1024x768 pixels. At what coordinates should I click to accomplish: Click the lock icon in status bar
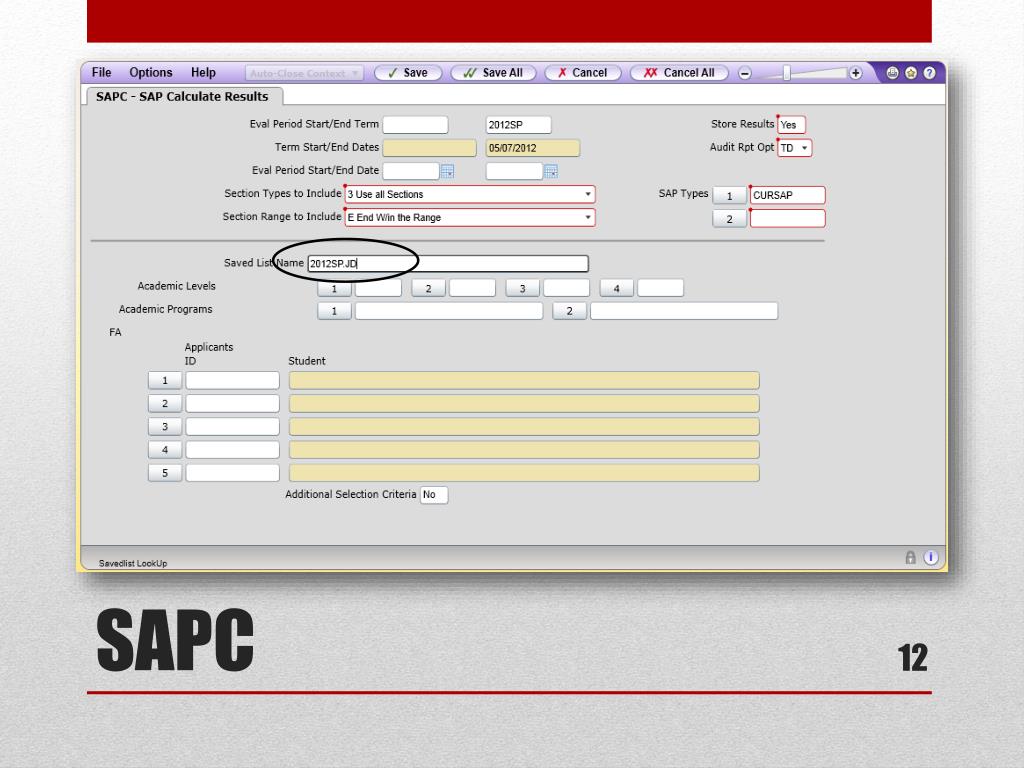pyautogui.click(x=910, y=558)
